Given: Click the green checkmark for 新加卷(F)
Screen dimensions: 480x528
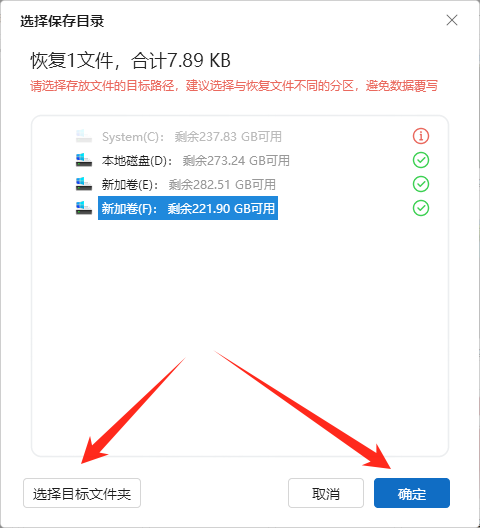Looking at the screenshot, I should pyautogui.click(x=421, y=208).
